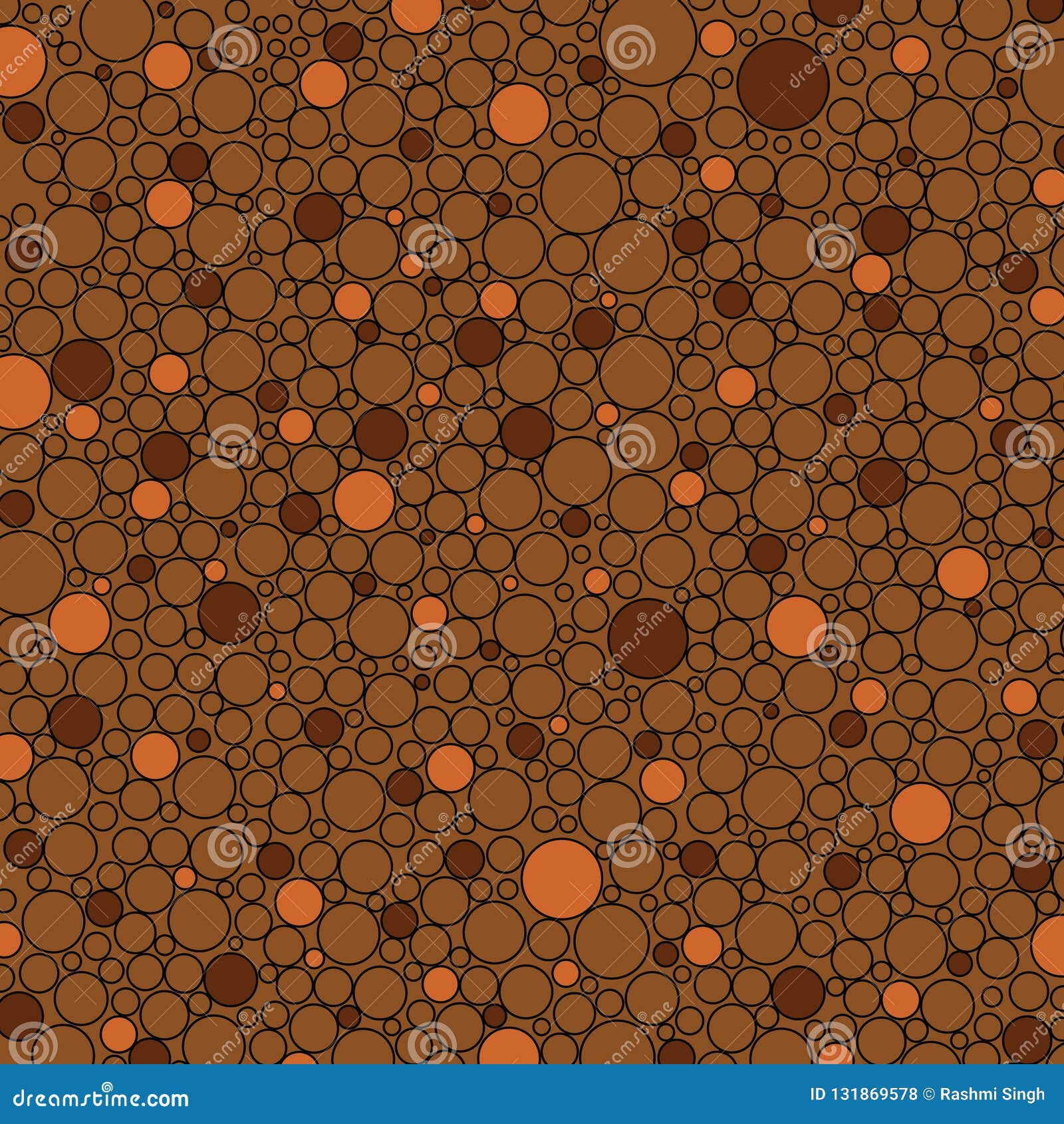Select the dark brown circle at image center
The height and width of the screenshot is (1124, 1064).
pyautogui.click(x=648, y=638)
